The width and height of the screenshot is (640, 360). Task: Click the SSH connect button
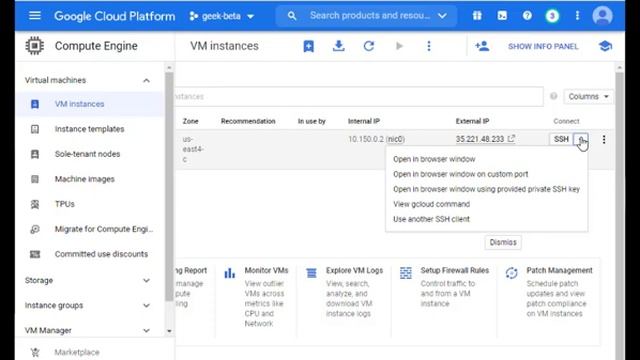click(561, 139)
